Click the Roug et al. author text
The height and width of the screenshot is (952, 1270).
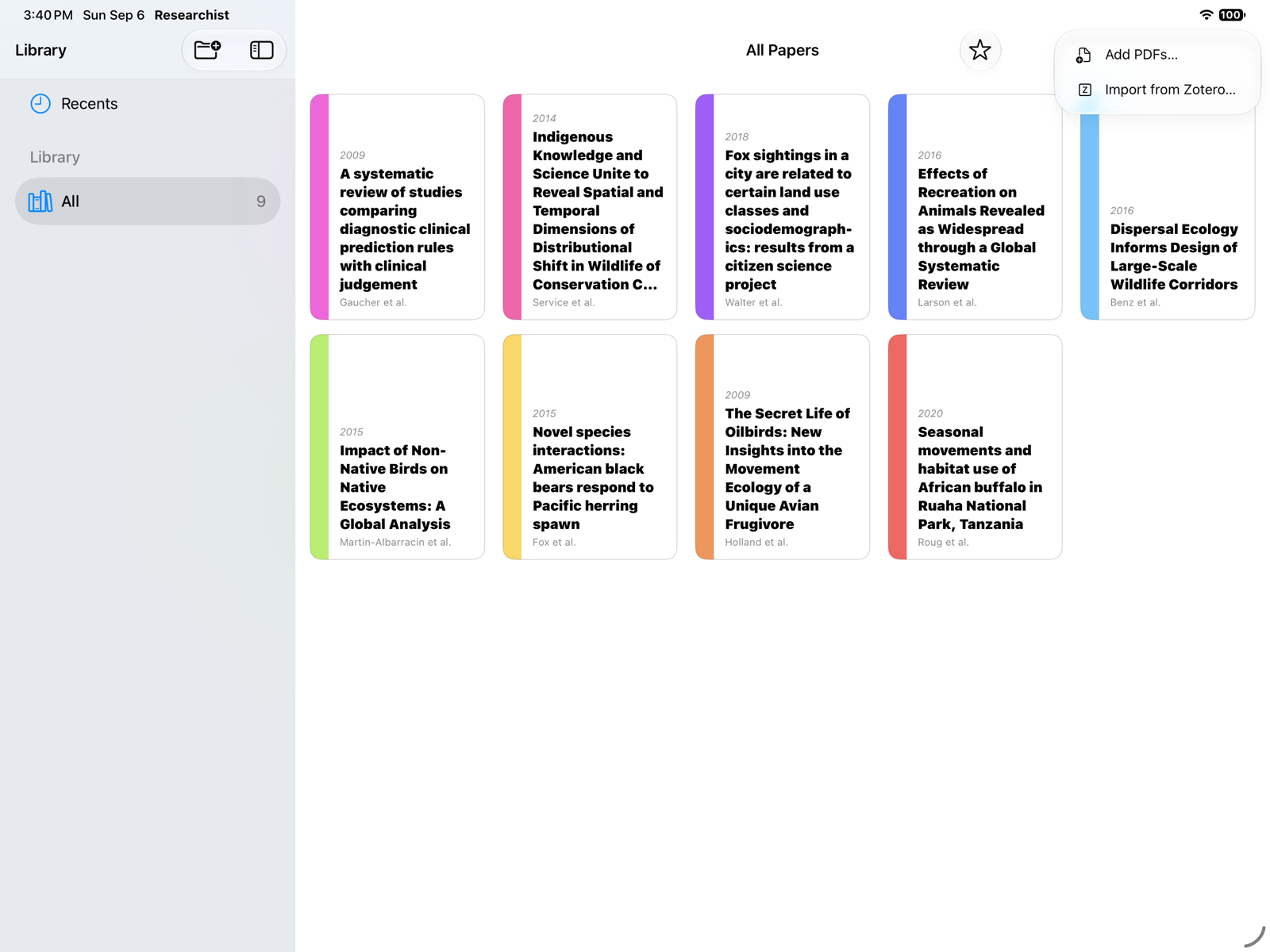click(x=943, y=542)
